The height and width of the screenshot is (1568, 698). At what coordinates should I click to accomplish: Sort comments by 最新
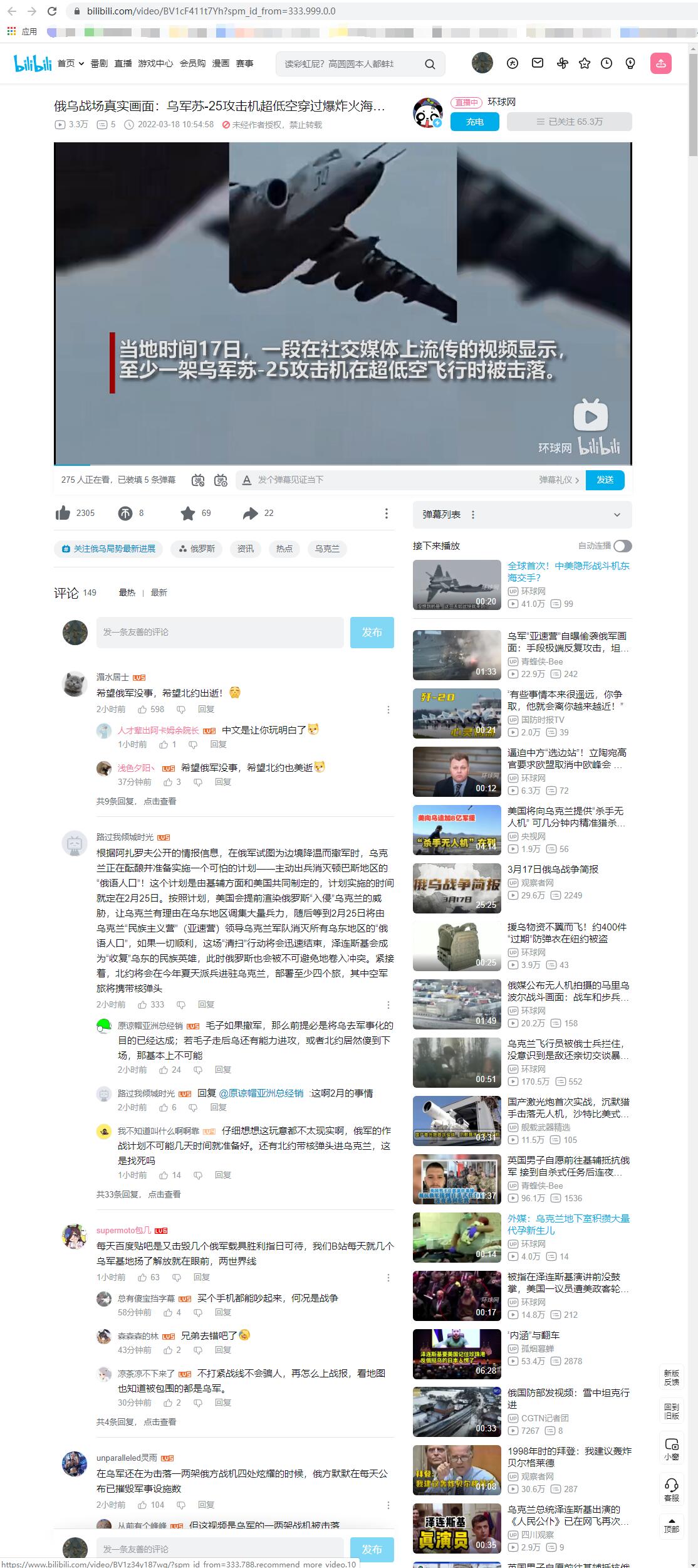159,592
